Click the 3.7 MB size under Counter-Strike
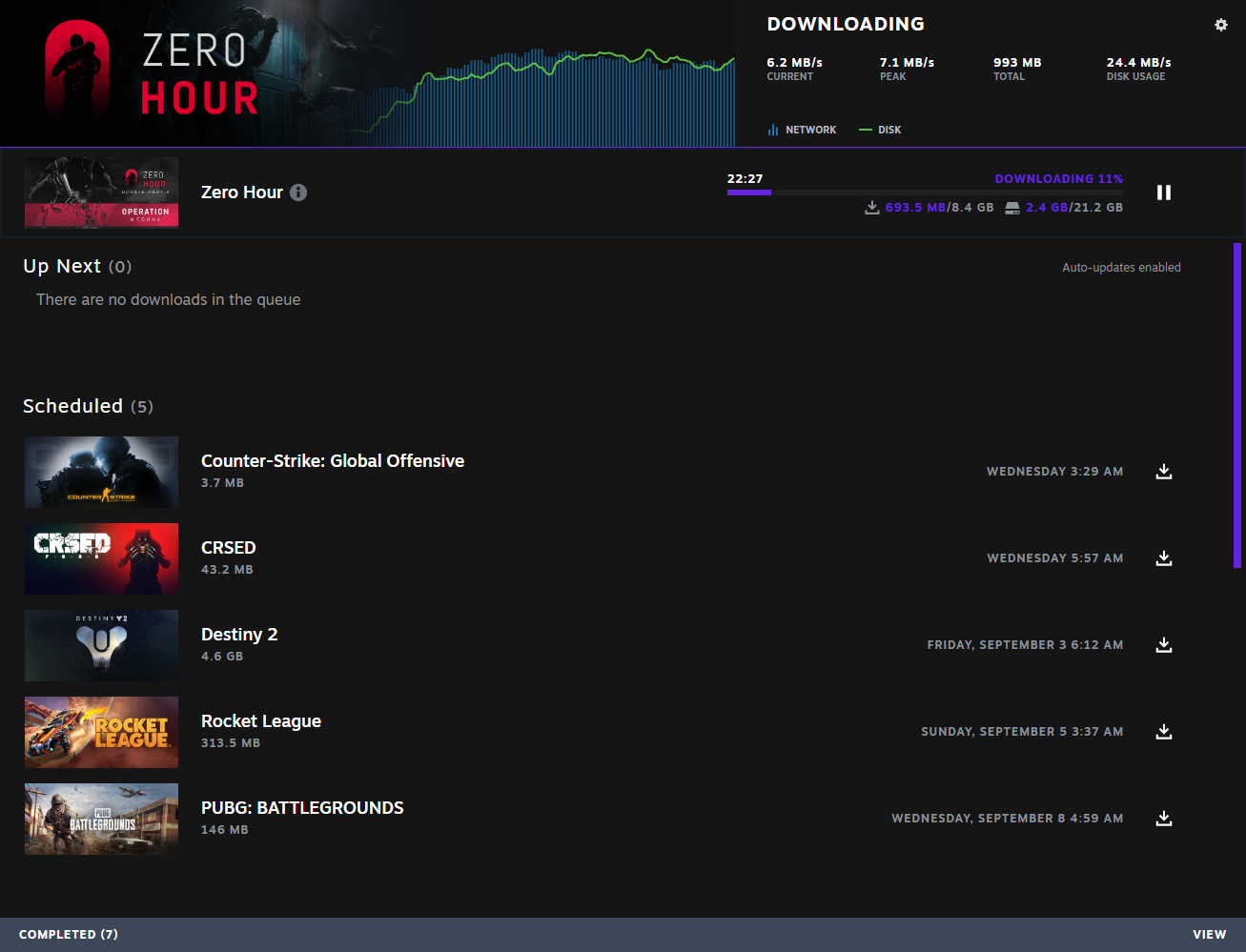This screenshot has width=1246, height=952. (222, 483)
